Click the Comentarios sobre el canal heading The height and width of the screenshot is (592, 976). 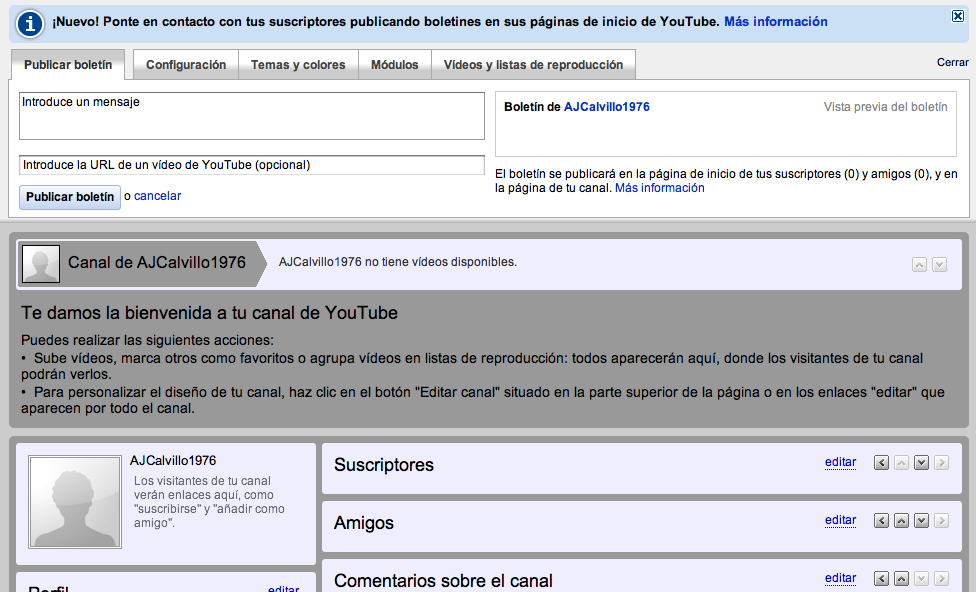[443, 581]
